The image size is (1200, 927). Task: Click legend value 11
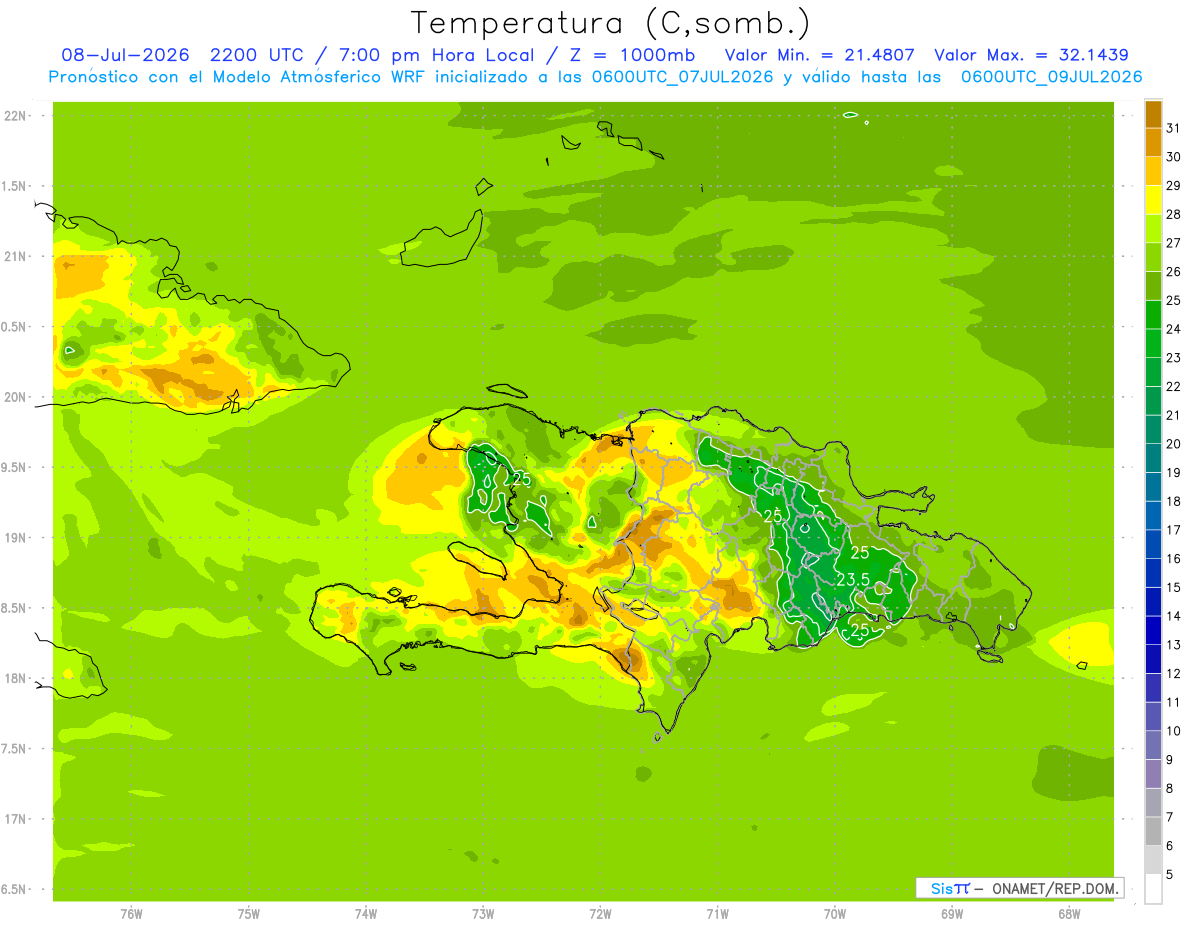pyautogui.click(x=1174, y=702)
